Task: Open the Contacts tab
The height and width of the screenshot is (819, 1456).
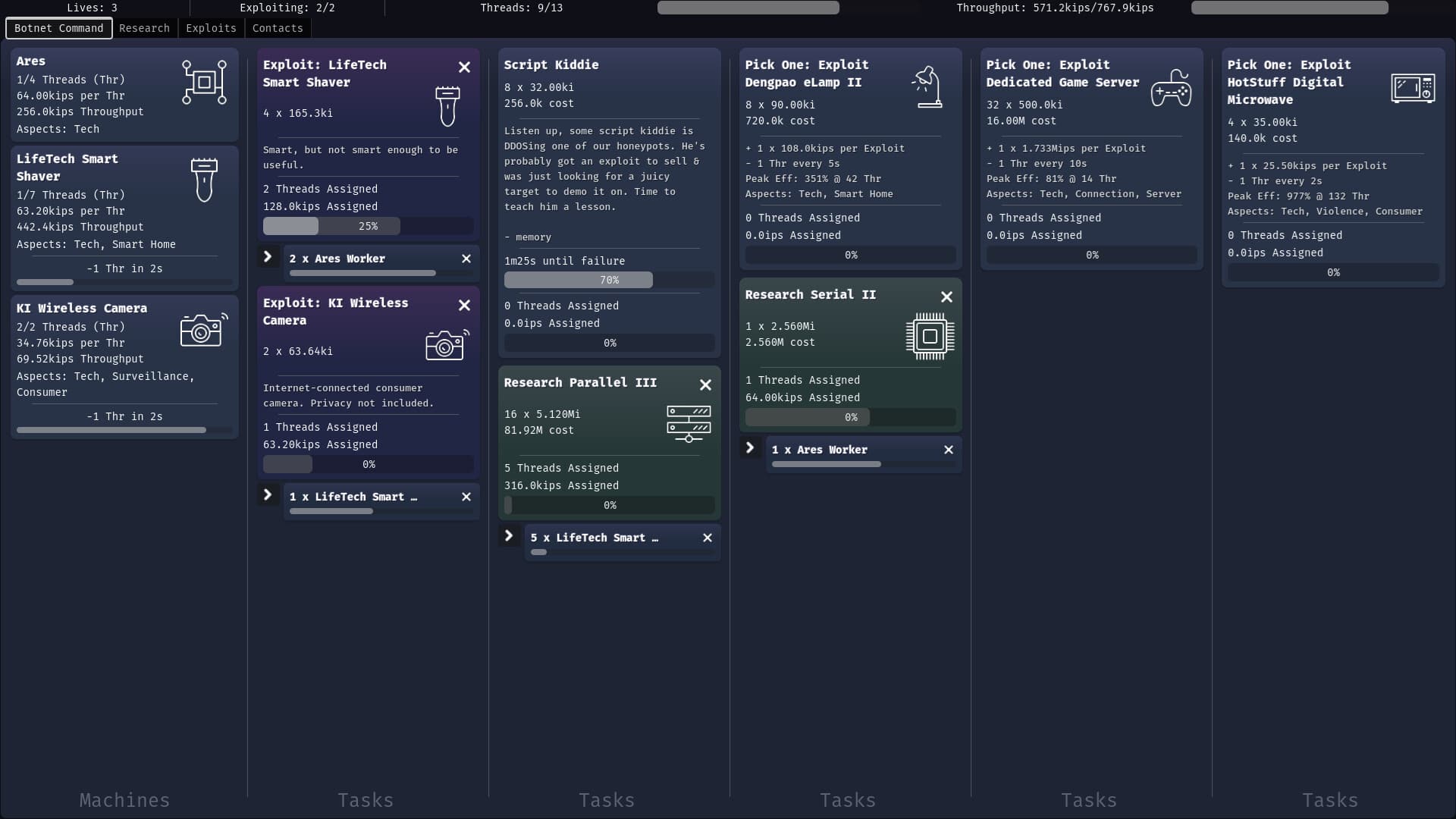Action: (277, 28)
